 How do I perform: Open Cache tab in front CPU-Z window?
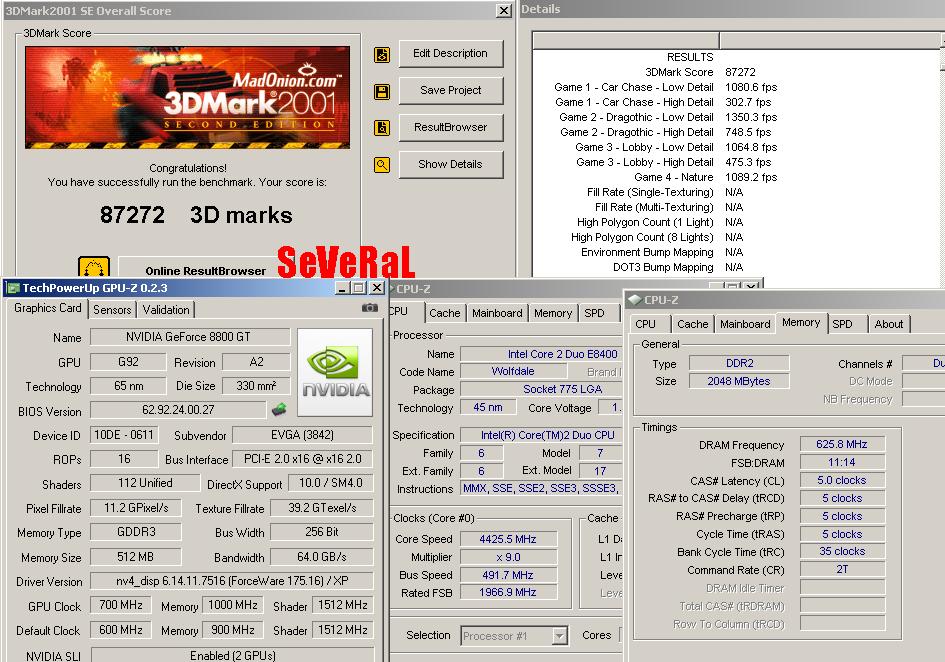[x=692, y=324]
